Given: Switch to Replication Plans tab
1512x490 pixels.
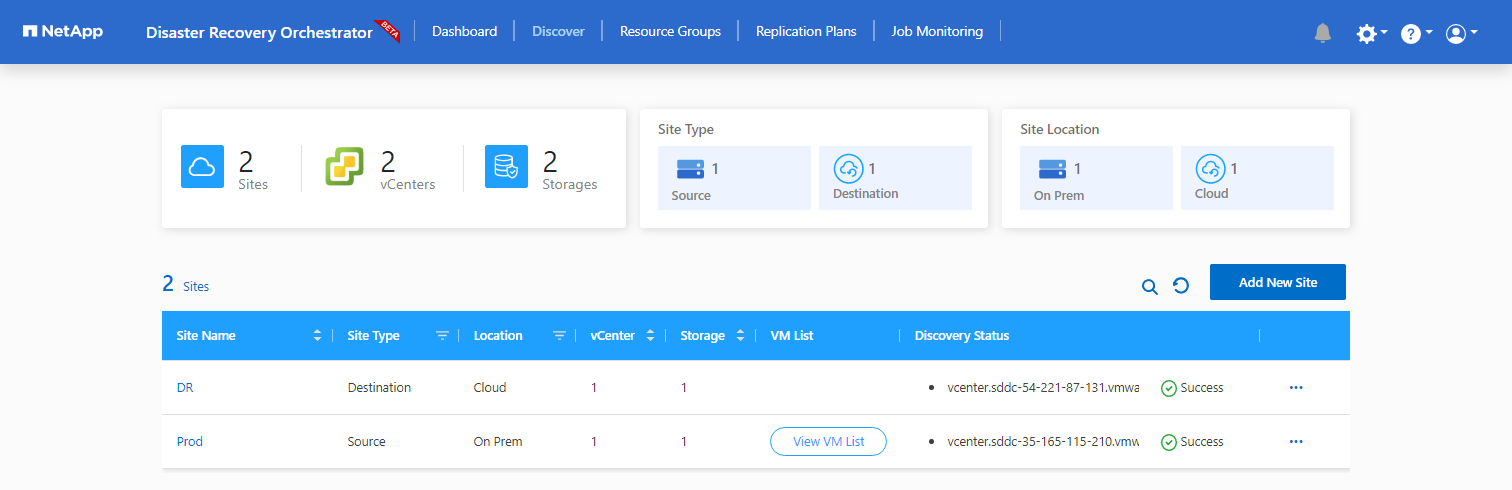Looking at the screenshot, I should [806, 31].
